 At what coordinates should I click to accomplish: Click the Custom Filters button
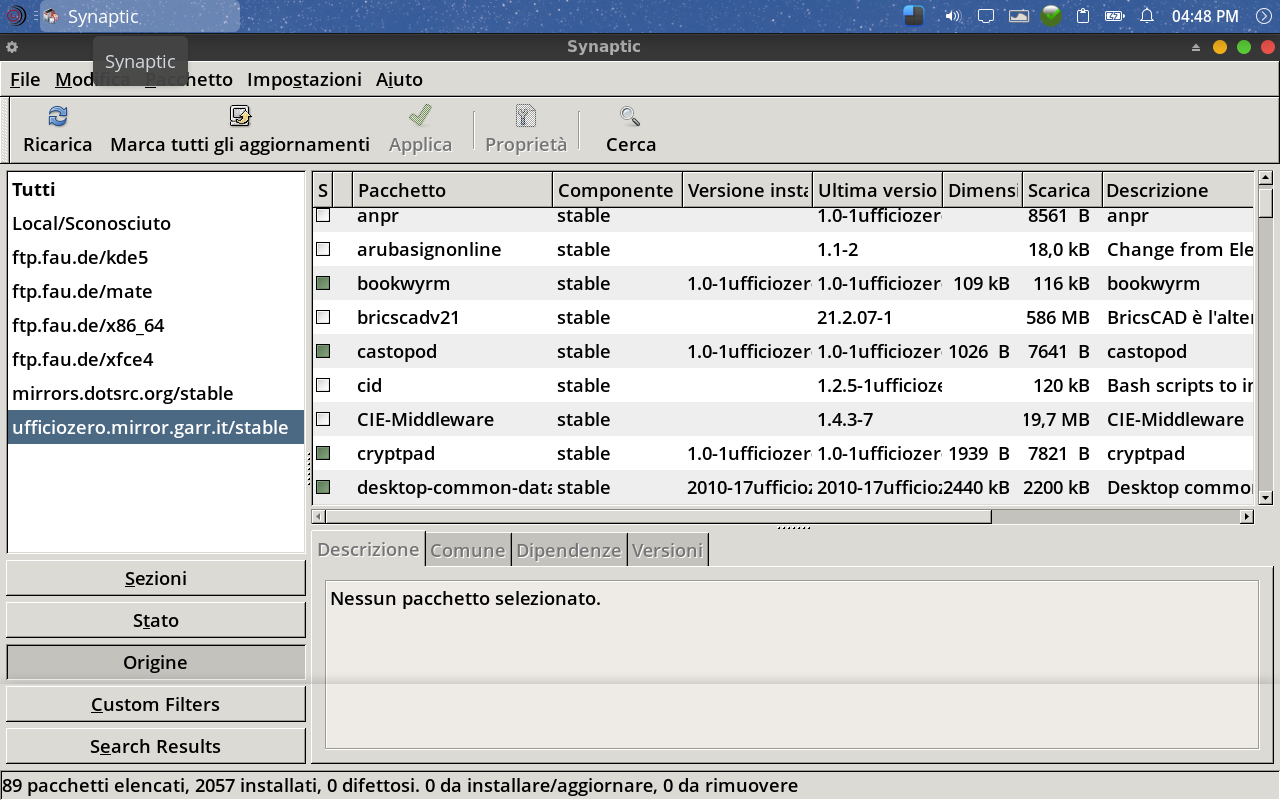point(156,704)
